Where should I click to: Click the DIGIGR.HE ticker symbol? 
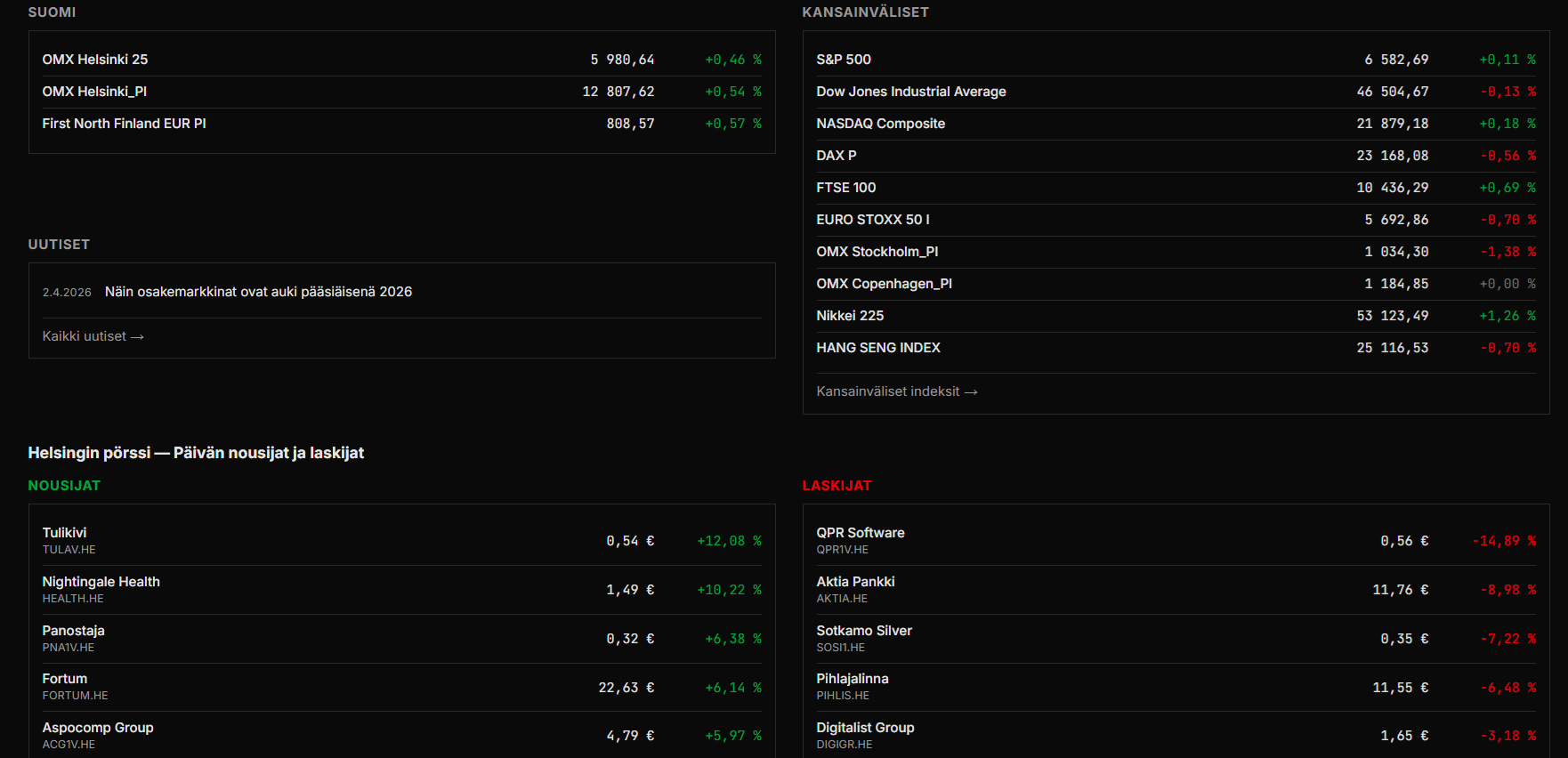(x=845, y=745)
